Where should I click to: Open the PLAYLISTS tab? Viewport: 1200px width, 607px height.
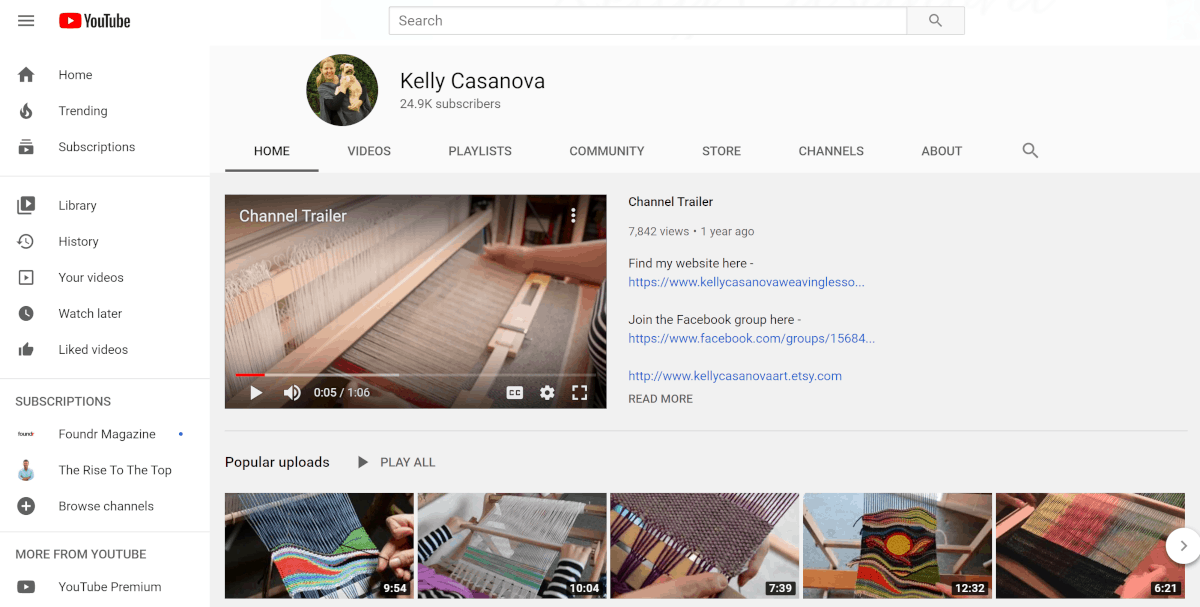coord(480,151)
